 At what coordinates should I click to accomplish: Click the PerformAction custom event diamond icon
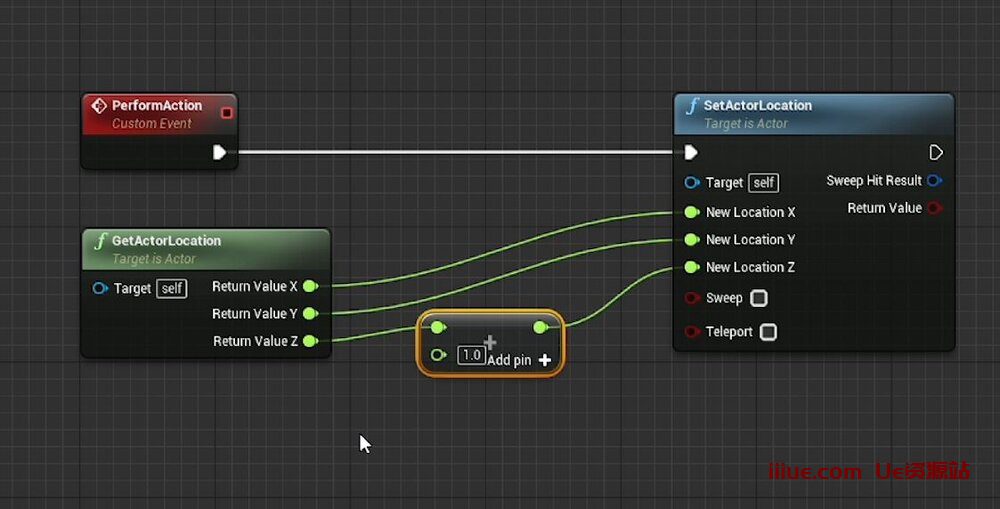pos(99,106)
